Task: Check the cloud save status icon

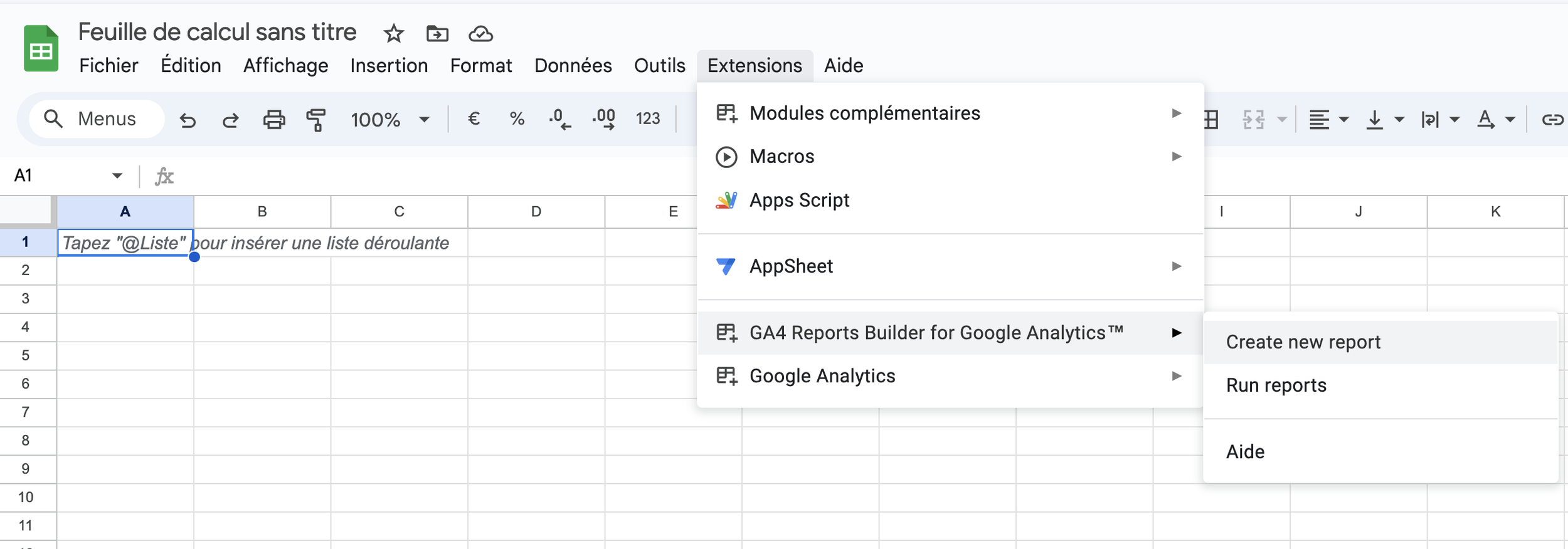Action: tap(480, 33)
